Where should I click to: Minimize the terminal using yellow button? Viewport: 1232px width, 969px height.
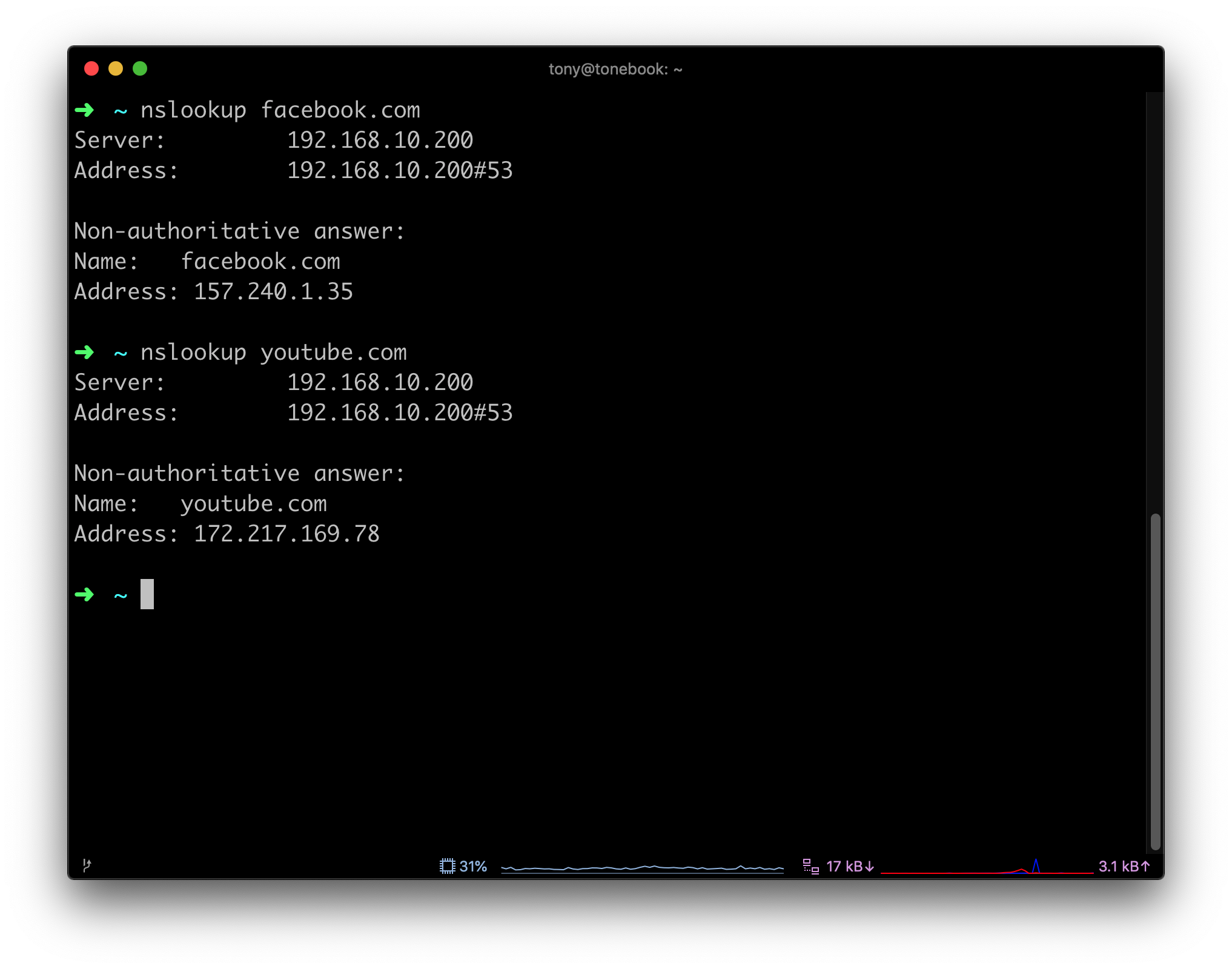[116, 68]
